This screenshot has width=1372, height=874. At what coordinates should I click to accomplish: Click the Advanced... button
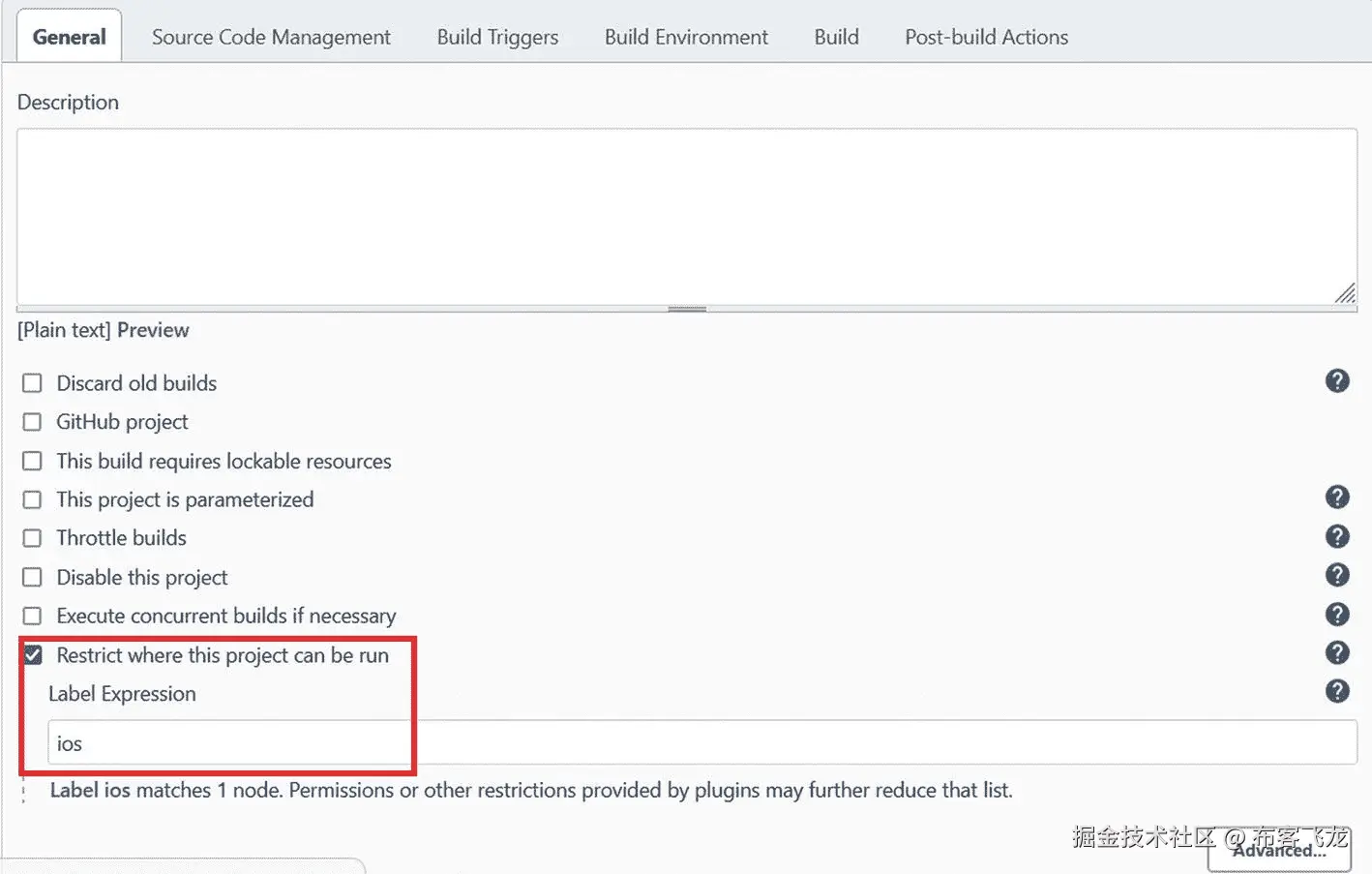coord(1279,850)
